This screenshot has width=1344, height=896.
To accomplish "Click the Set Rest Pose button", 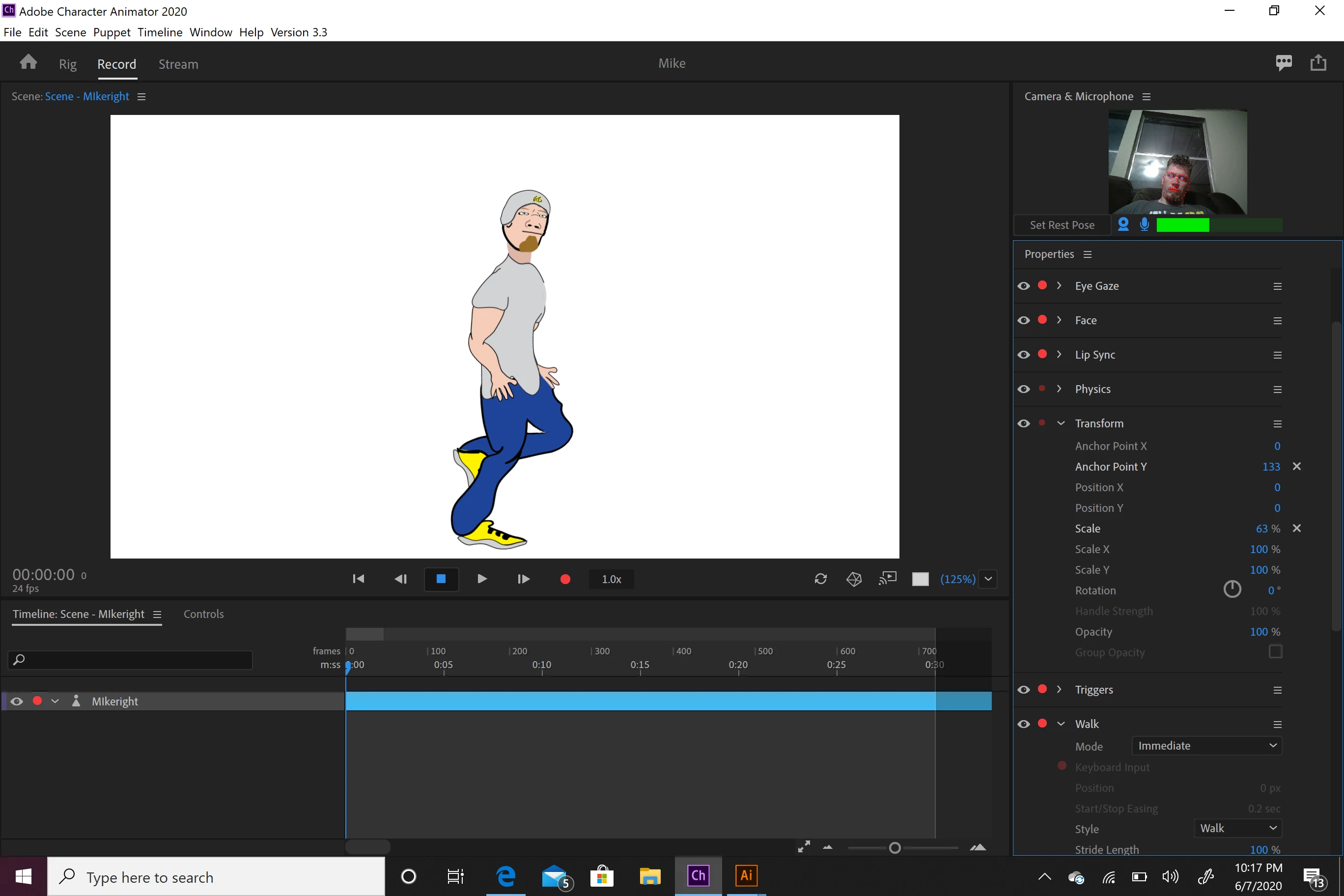I will [x=1062, y=225].
